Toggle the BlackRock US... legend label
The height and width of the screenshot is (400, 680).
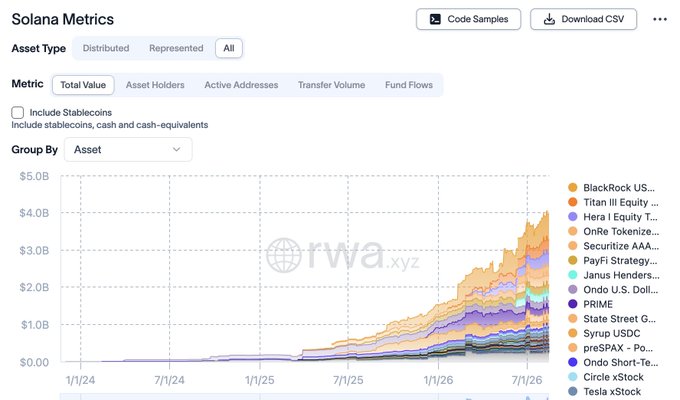(x=619, y=188)
